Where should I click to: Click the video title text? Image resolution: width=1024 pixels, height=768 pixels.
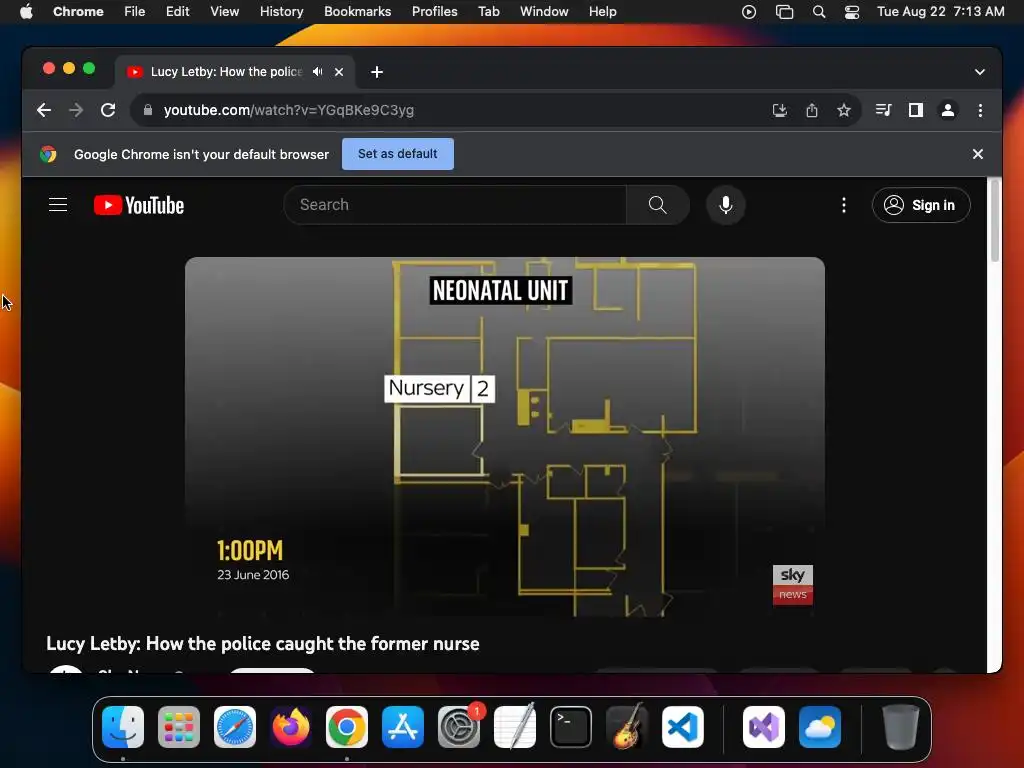263,644
